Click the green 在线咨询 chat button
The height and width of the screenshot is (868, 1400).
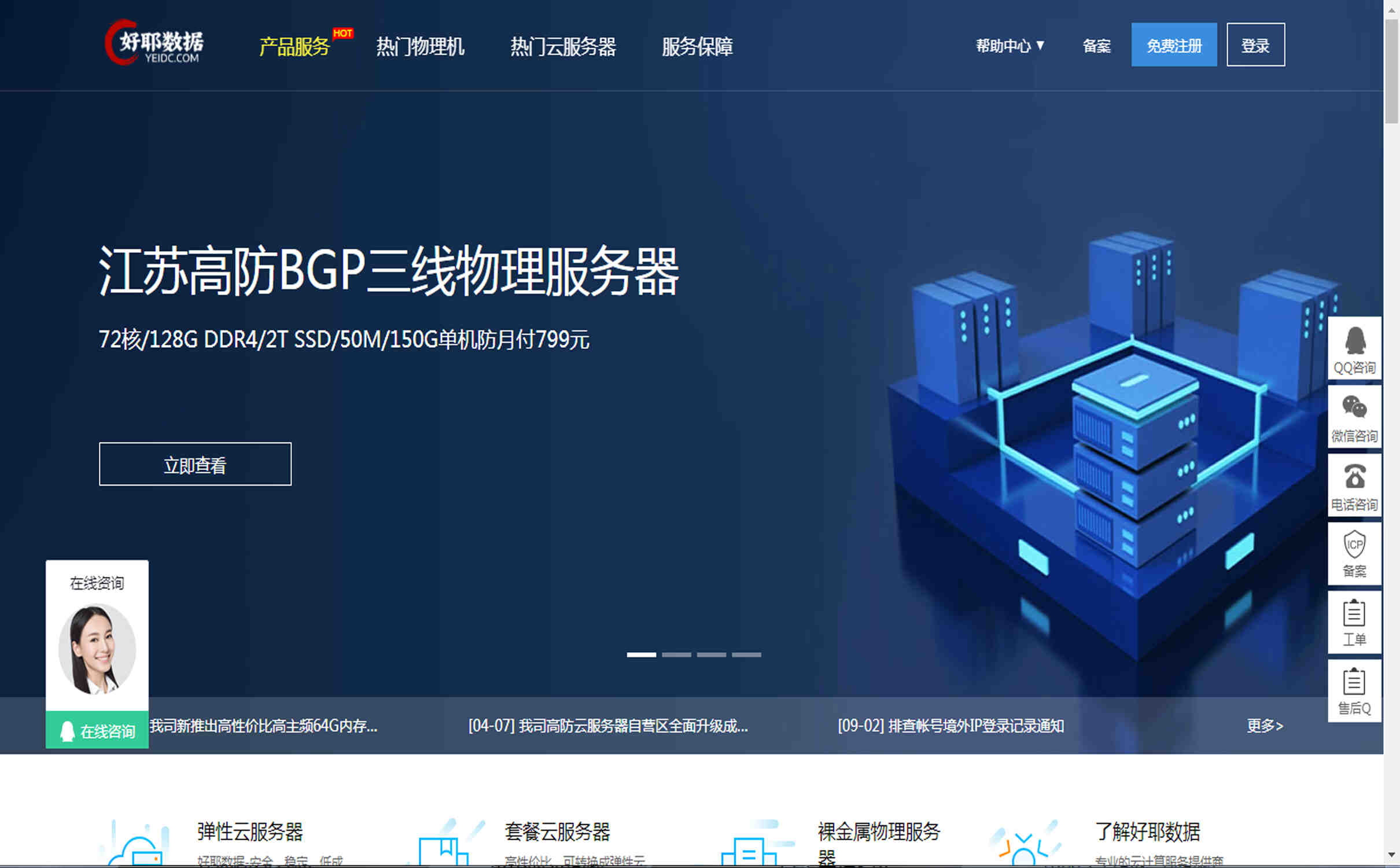tap(97, 730)
